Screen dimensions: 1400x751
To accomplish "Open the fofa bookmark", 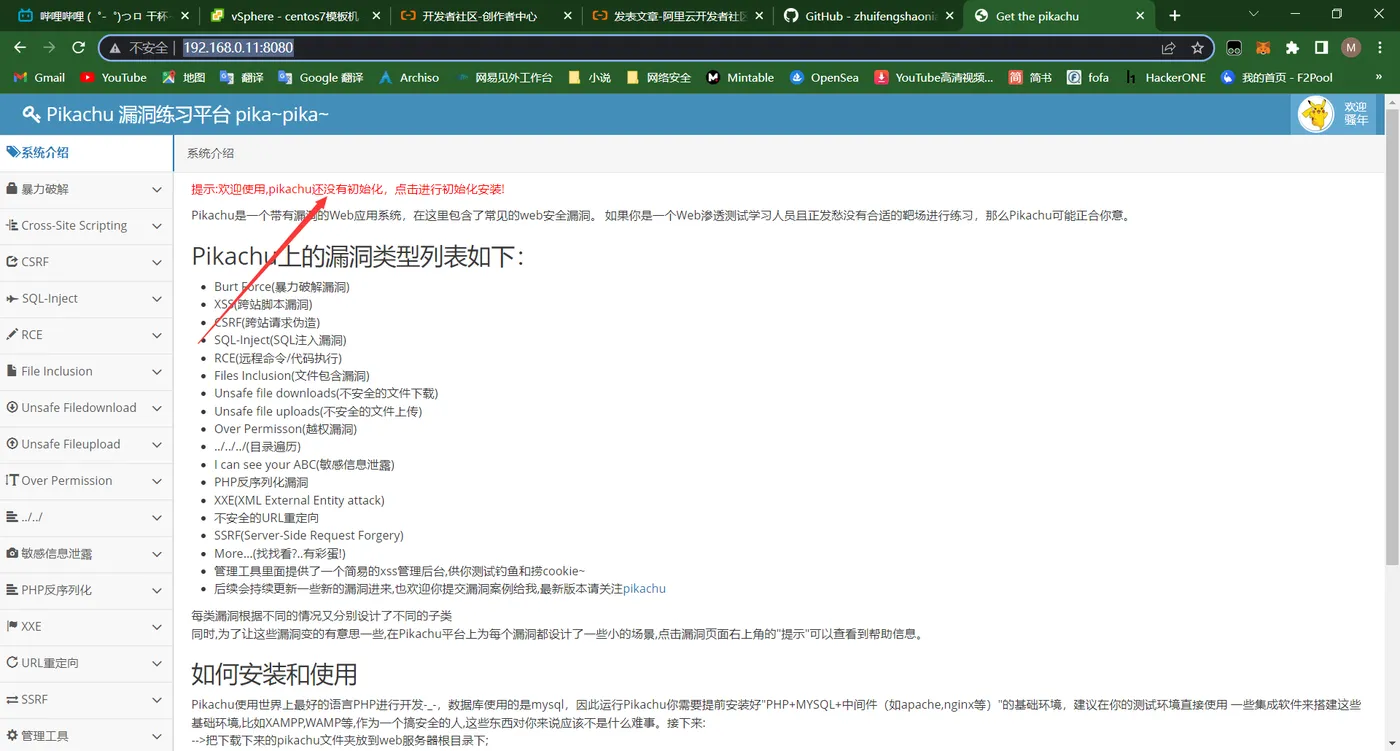I will click(x=1087, y=77).
